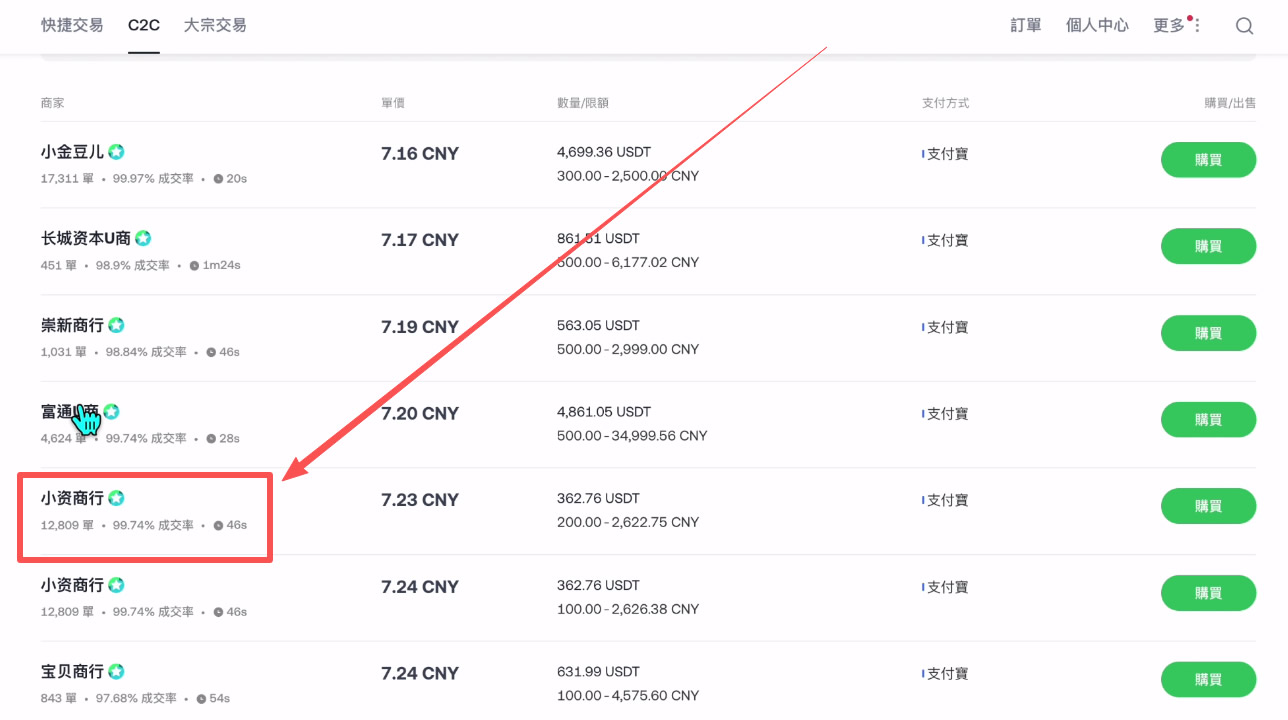
Task: Click clock icon in 长城资本U商 row
Action: click(194, 266)
